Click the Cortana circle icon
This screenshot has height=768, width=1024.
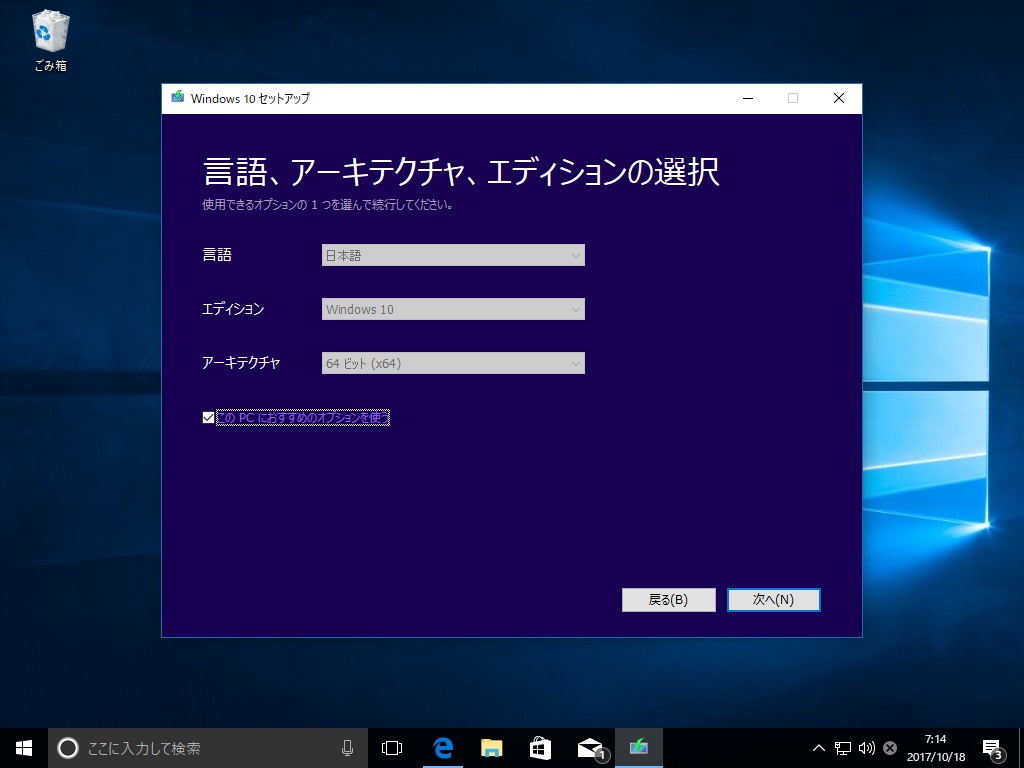coord(68,748)
